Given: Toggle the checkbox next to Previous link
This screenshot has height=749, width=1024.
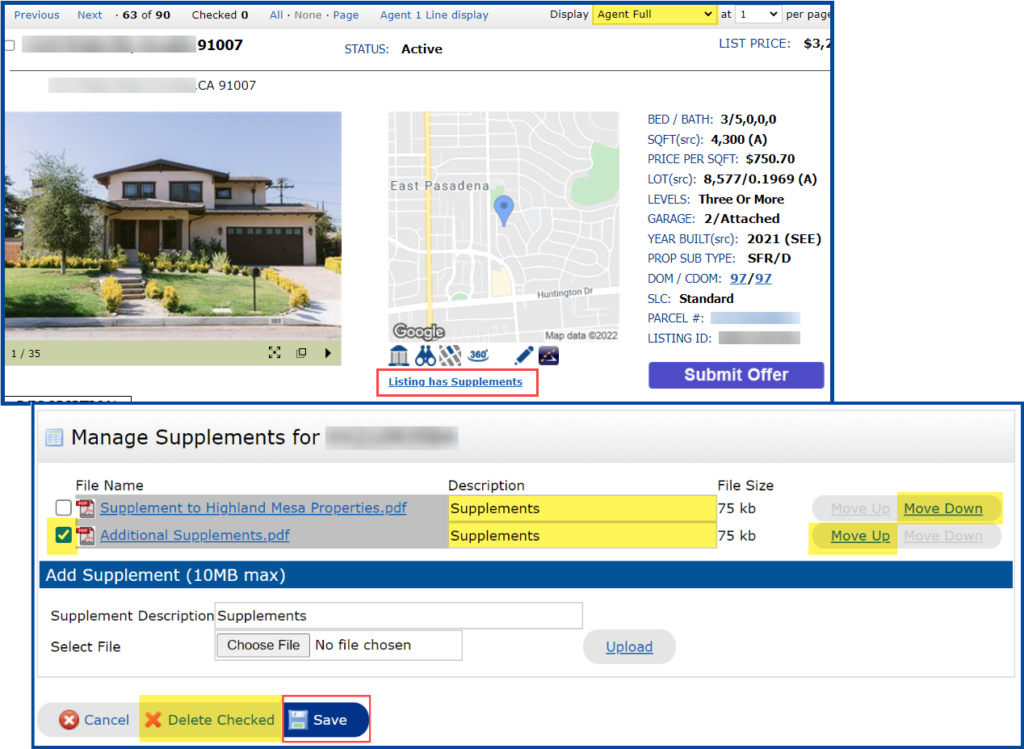Looking at the screenshot, I should pyautogui.click(x=9, y=44).
